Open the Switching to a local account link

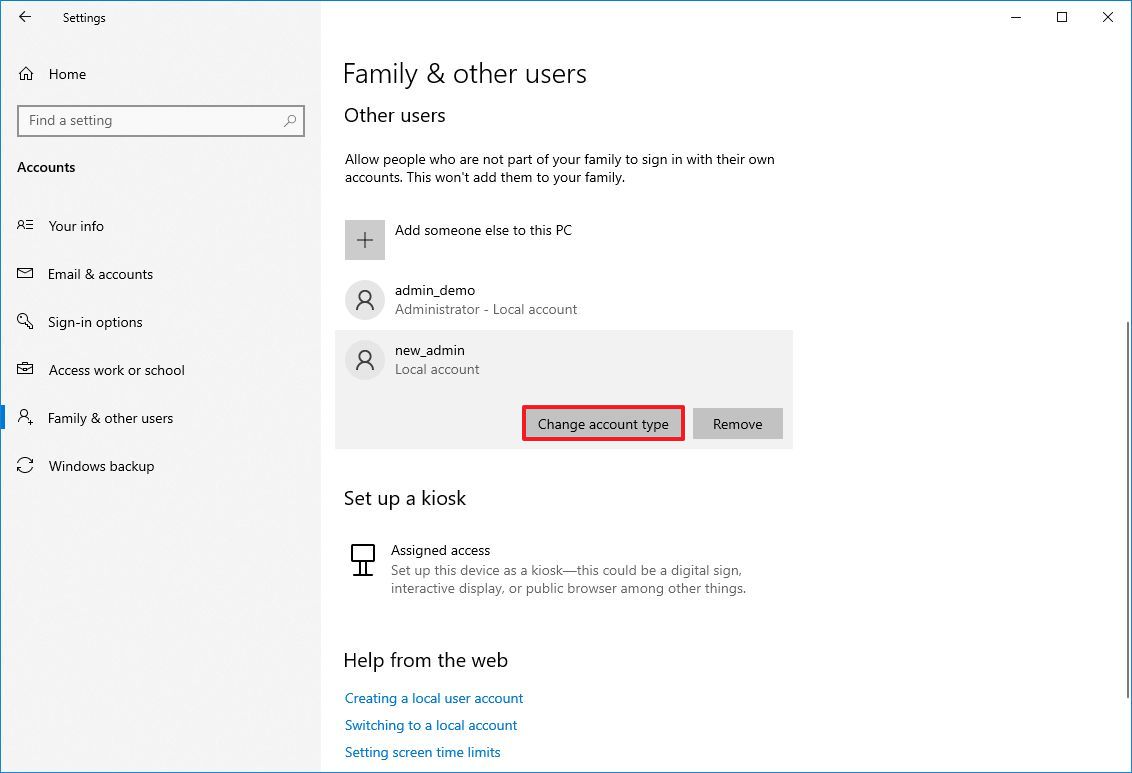430,725
